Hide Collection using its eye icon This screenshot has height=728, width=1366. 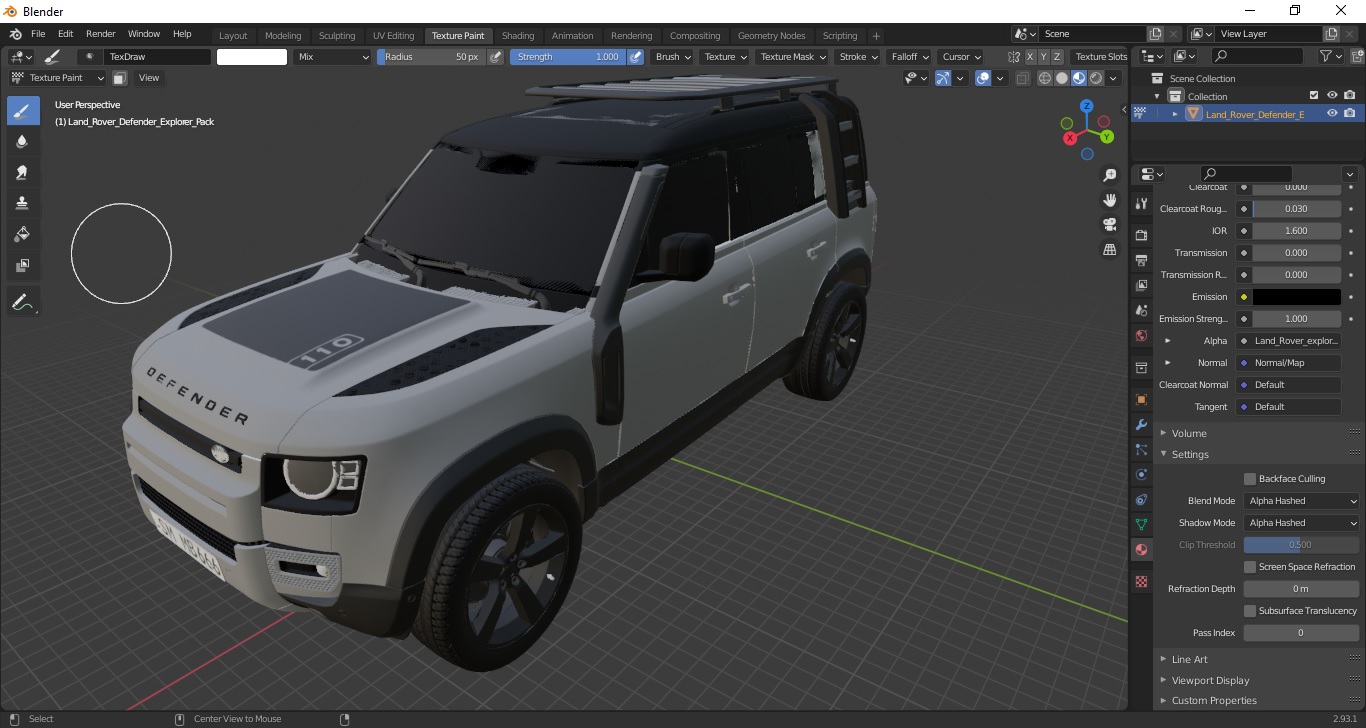(1332, 96)
